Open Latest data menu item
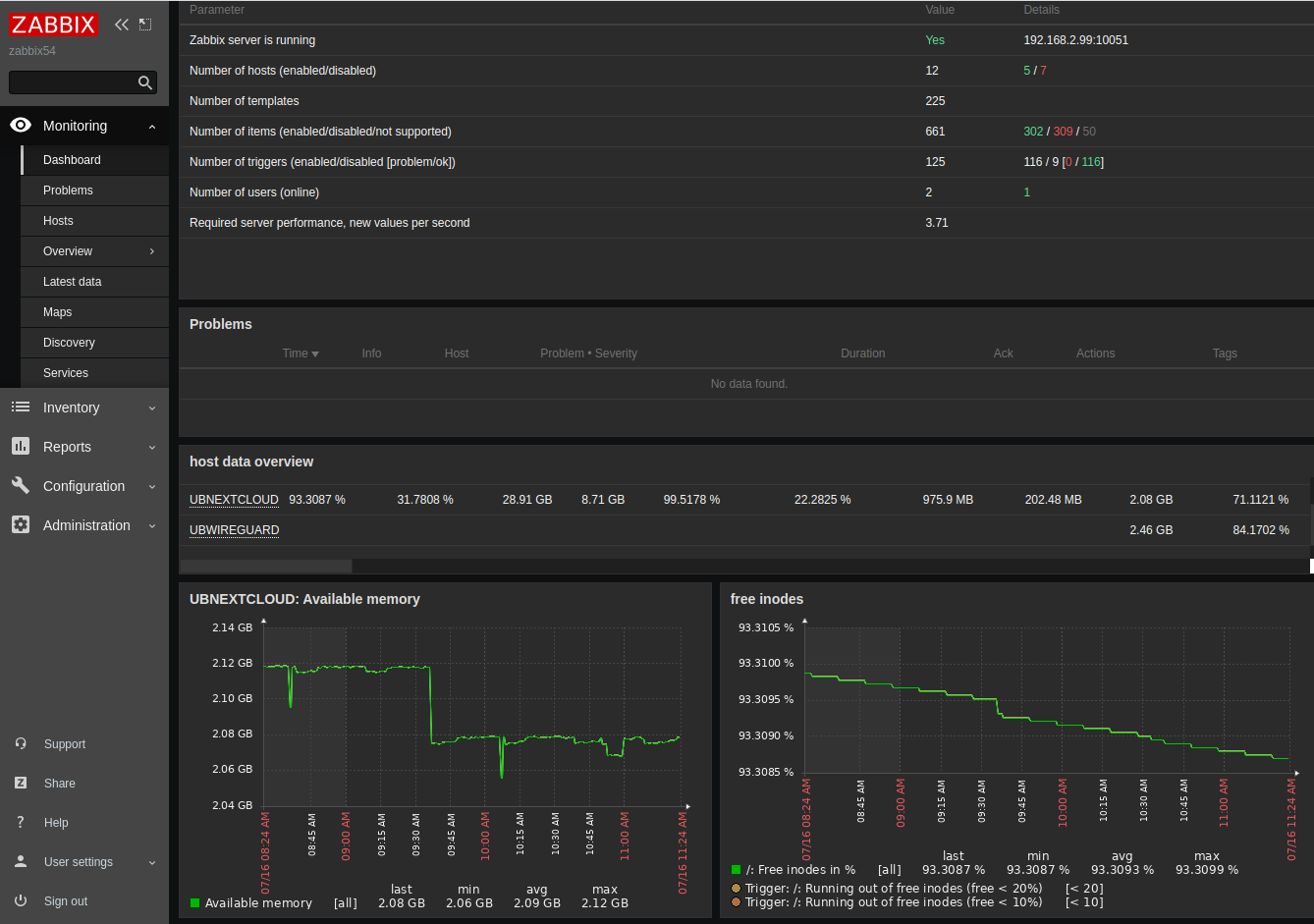This screenshot has height=924, width=1314. (x=72, y=282)
